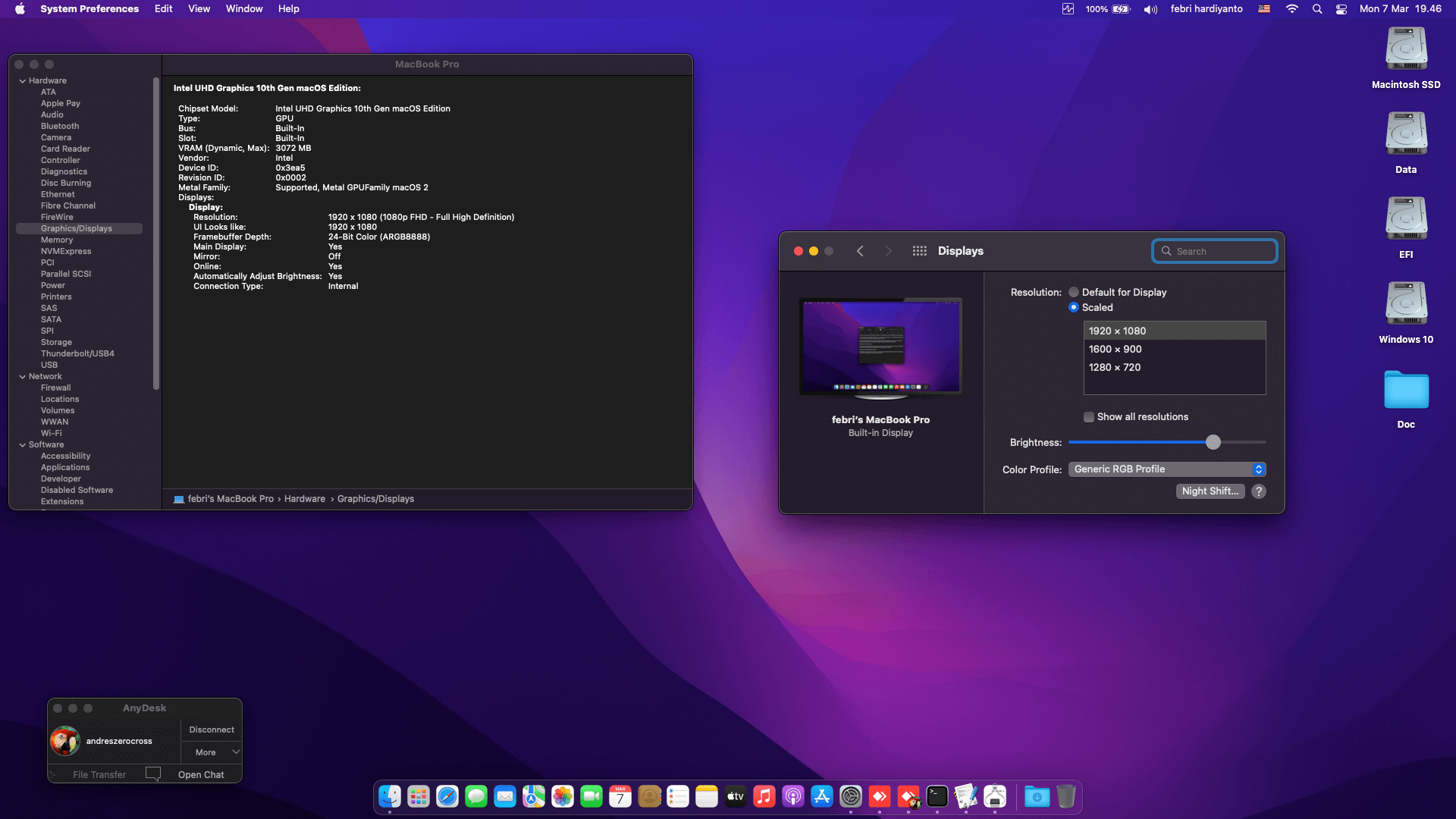Click System Preferences gear in Dock
This screenshot has width=1456, height=819.
[x=851, y=796]
